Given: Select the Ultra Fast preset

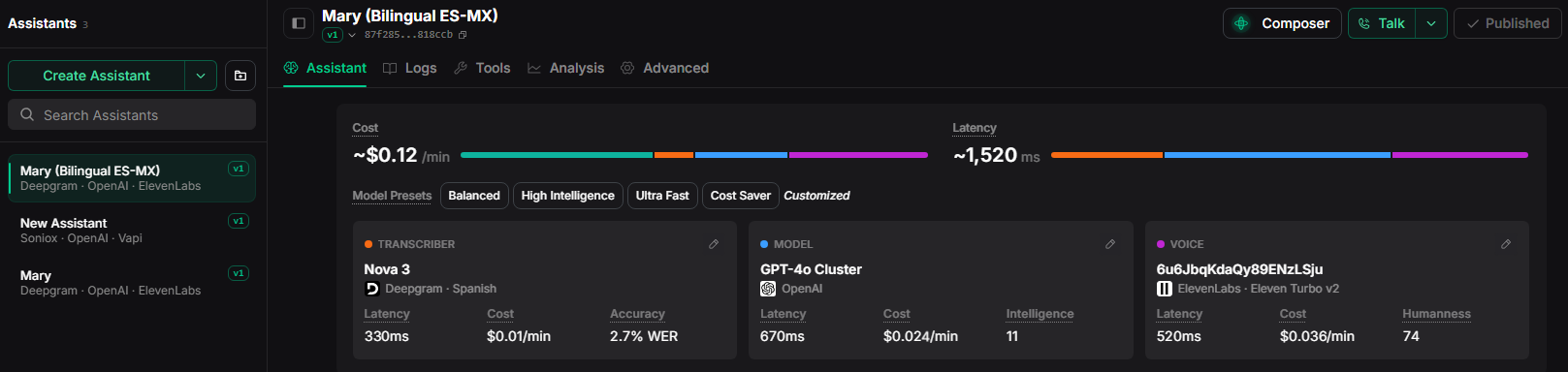Looking at the screenshot, I should click(662, 195).
